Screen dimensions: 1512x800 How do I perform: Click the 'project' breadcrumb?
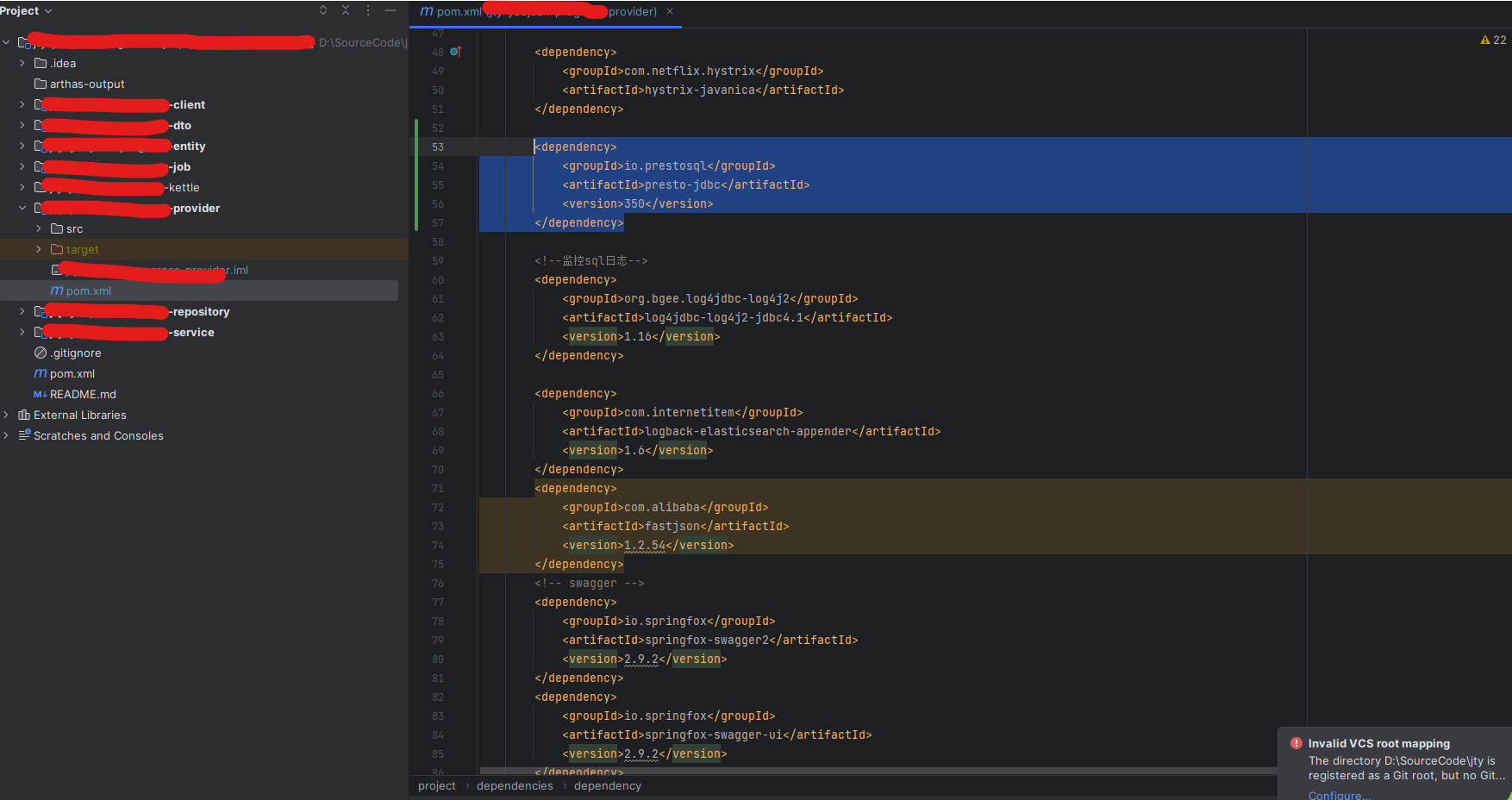point(436,785)
